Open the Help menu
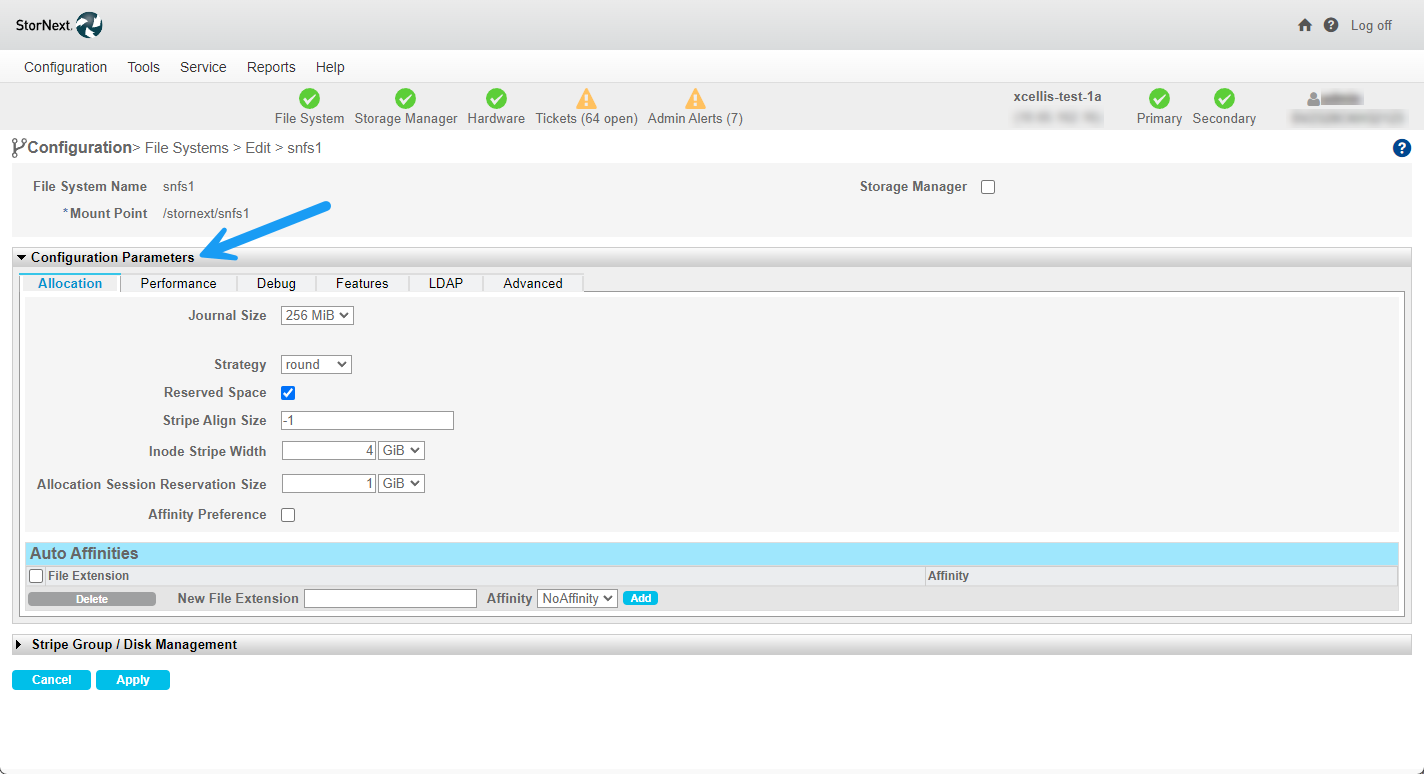The image size is (1424, 774). point(330,67)
